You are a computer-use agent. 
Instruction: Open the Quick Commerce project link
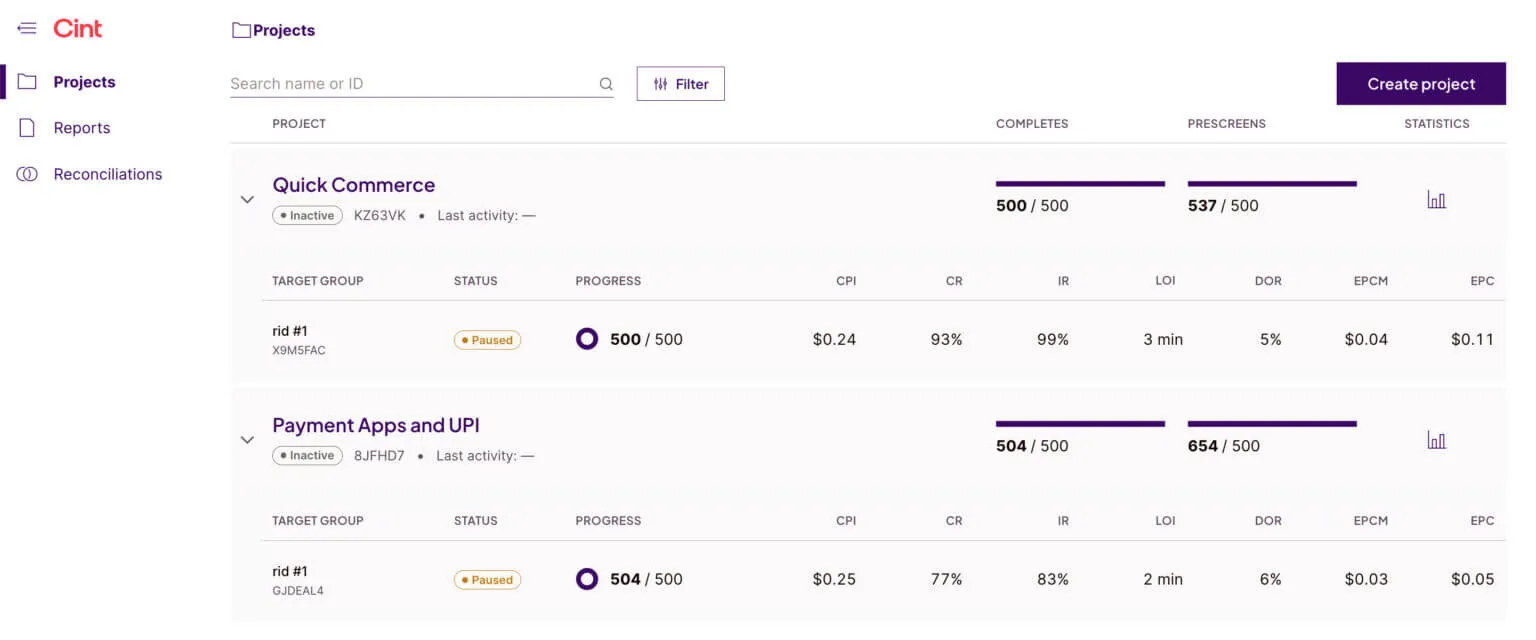click(354, 185)
